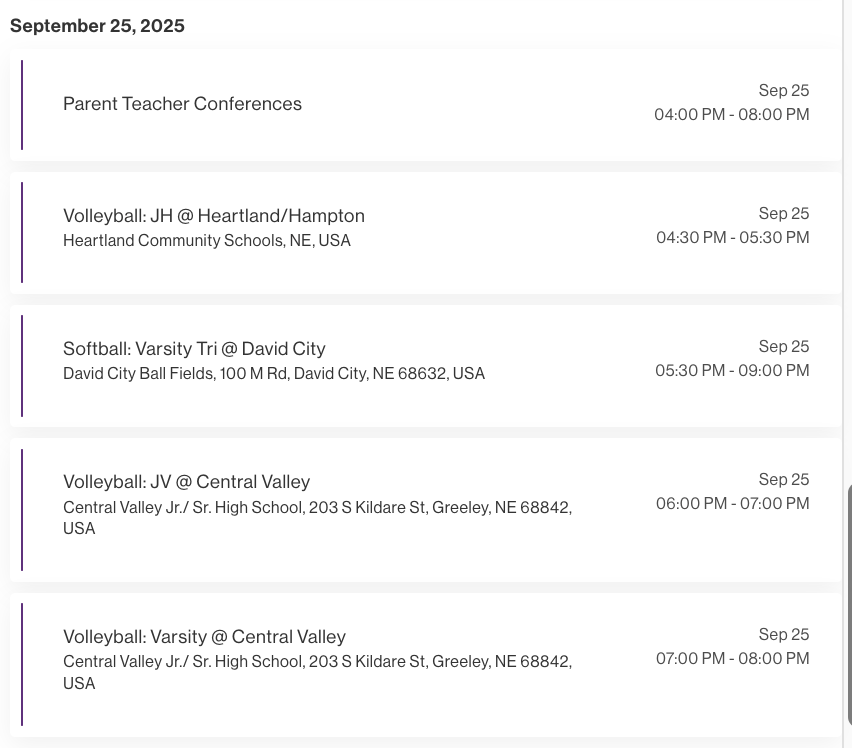The image size is (852, 748).
Task: Click Heartland Community Schools location text
Action: [x=207, y=241]
